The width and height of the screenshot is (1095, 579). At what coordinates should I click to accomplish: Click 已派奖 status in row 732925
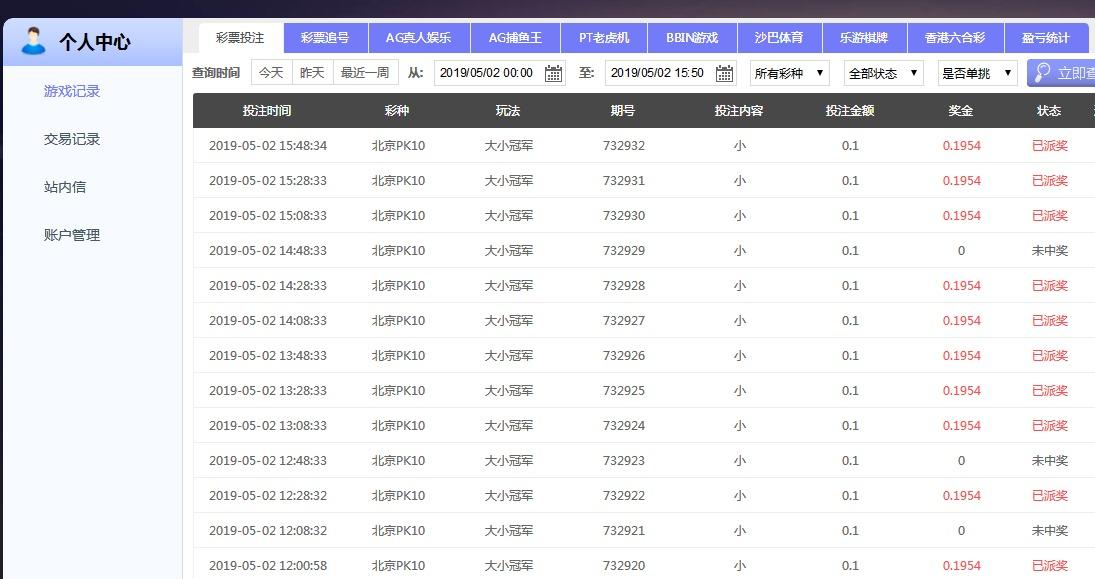tap(1050, 390)
